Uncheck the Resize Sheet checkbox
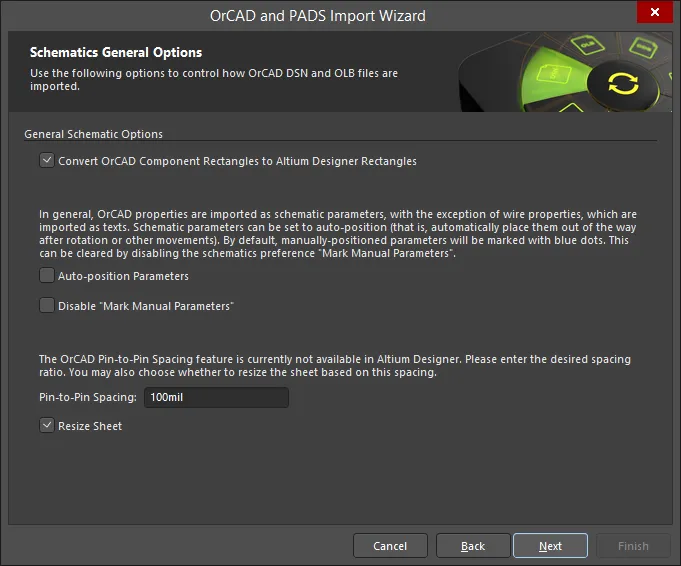This screenshot has height=566, width=681. [46, 425]
